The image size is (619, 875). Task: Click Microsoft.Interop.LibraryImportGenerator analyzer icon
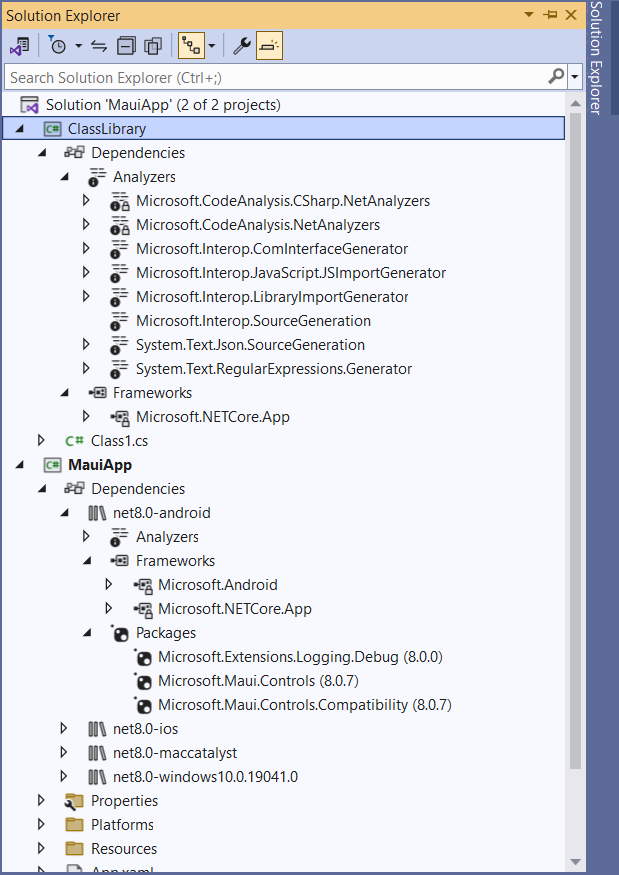point(118,297)
